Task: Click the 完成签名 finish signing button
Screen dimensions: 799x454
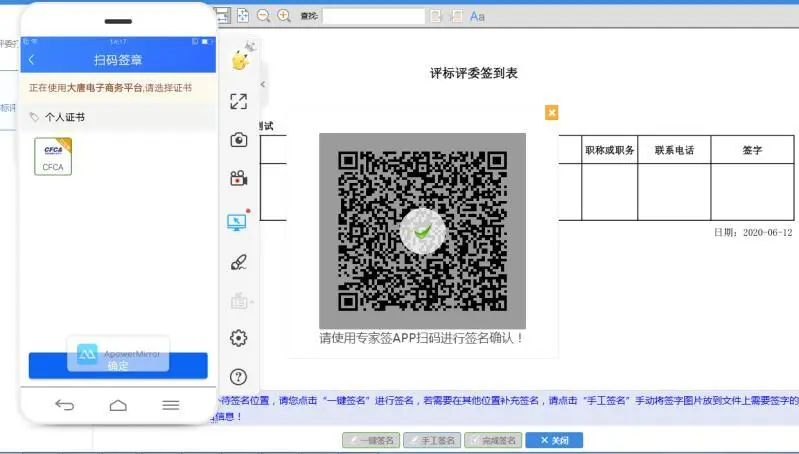Action: 493,440
